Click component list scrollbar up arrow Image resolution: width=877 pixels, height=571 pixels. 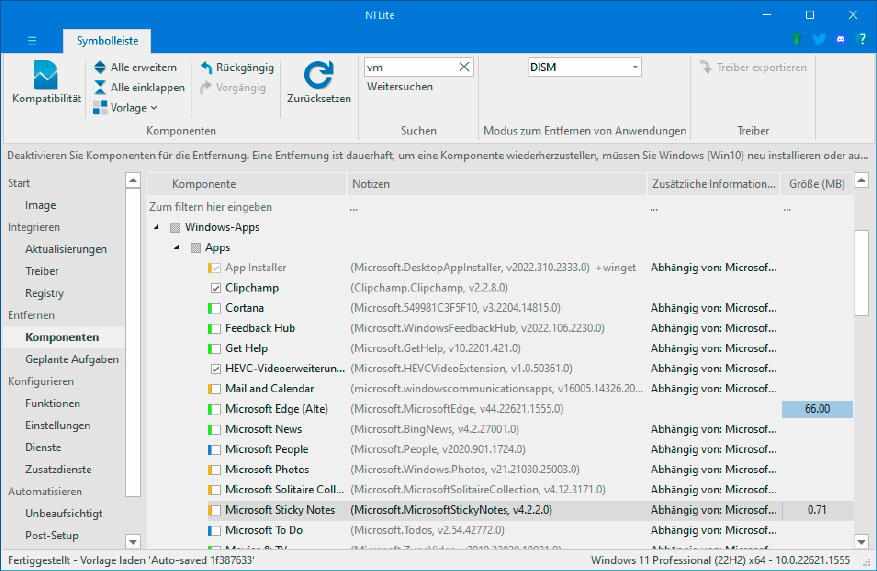[861, 180]
